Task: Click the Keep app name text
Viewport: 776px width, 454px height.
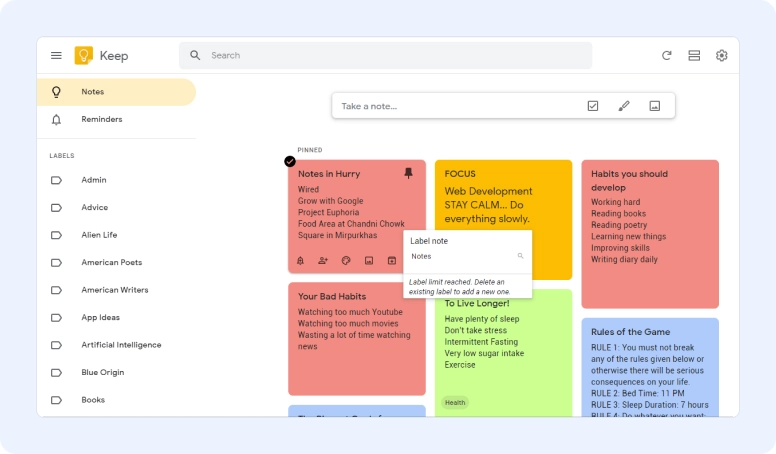Action: pyautogui.click(x=114, y=56)
